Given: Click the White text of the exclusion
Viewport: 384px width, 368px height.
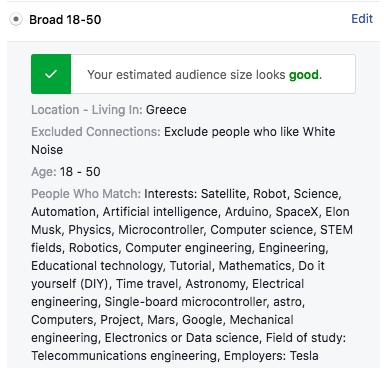Looking at the screenshot, I should click(319, 132).
